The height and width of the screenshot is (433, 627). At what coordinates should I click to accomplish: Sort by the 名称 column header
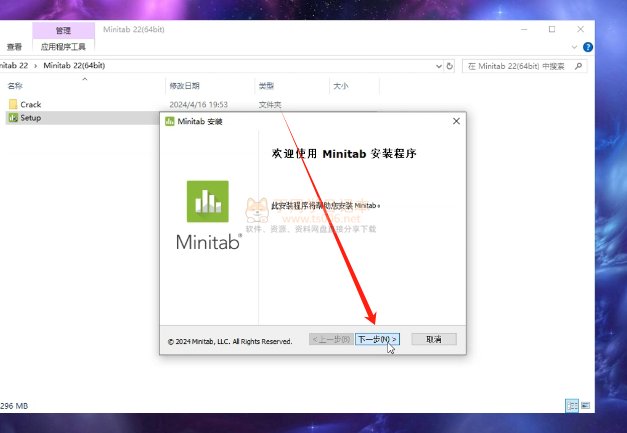(x=15, y=86)
